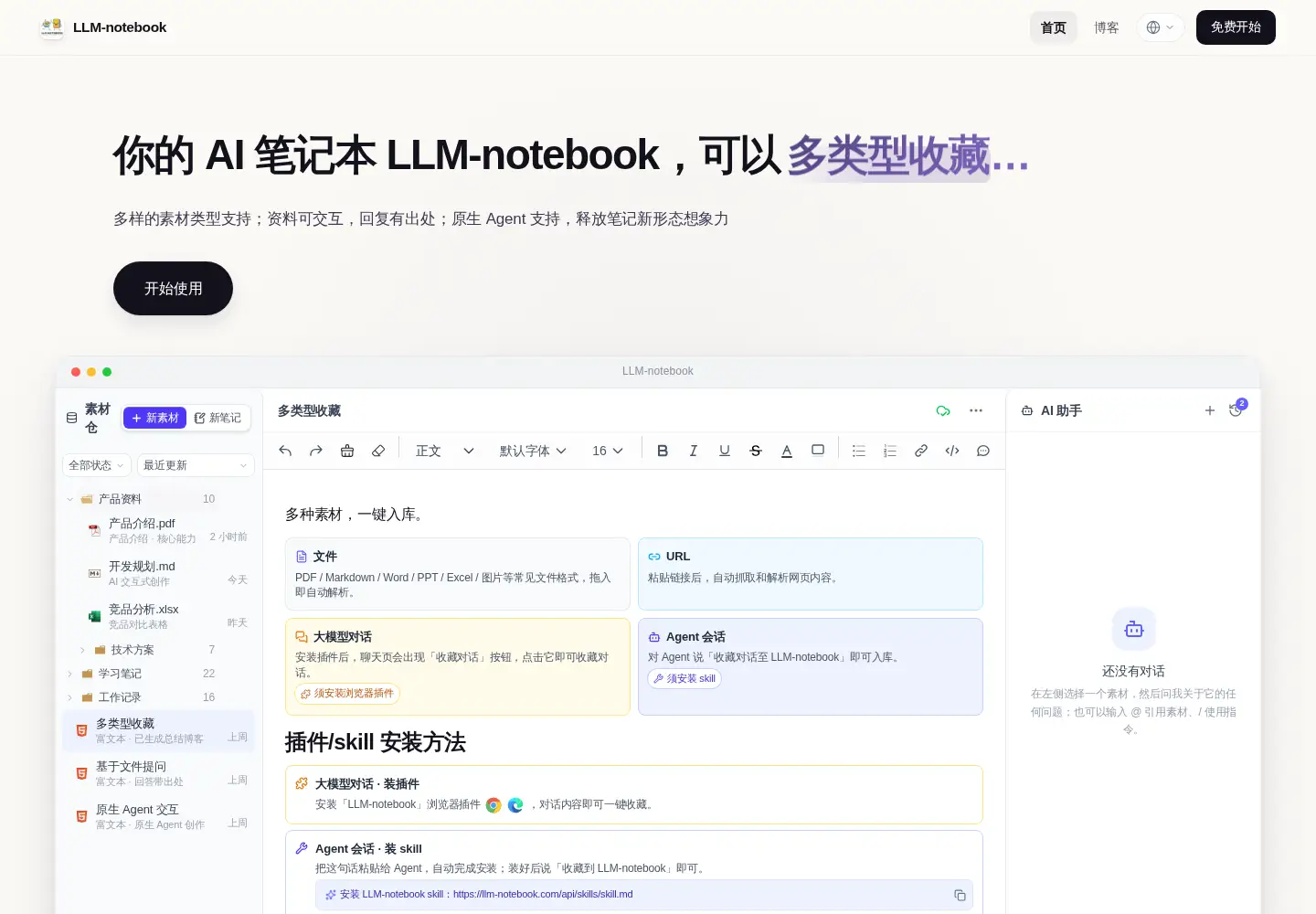Open AI assistant history icon with badge

pos(1236,410)
